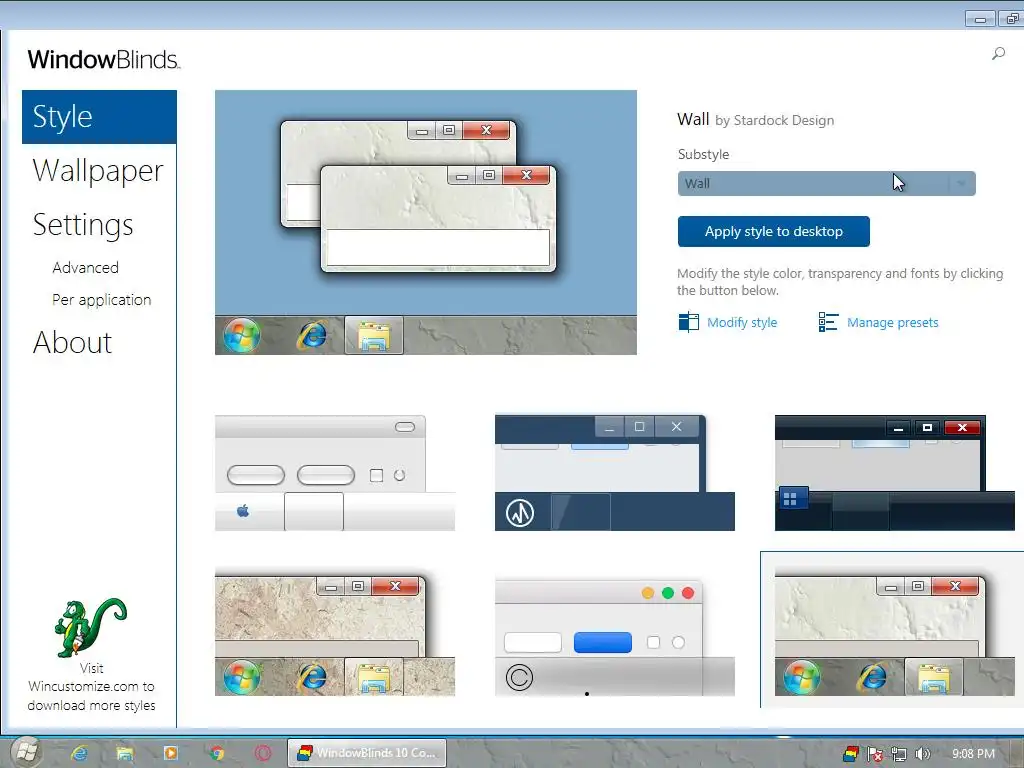Click the WindowBlinds 10 taskbar button
The image size is (1024, 768).
(x=367, y=753)
